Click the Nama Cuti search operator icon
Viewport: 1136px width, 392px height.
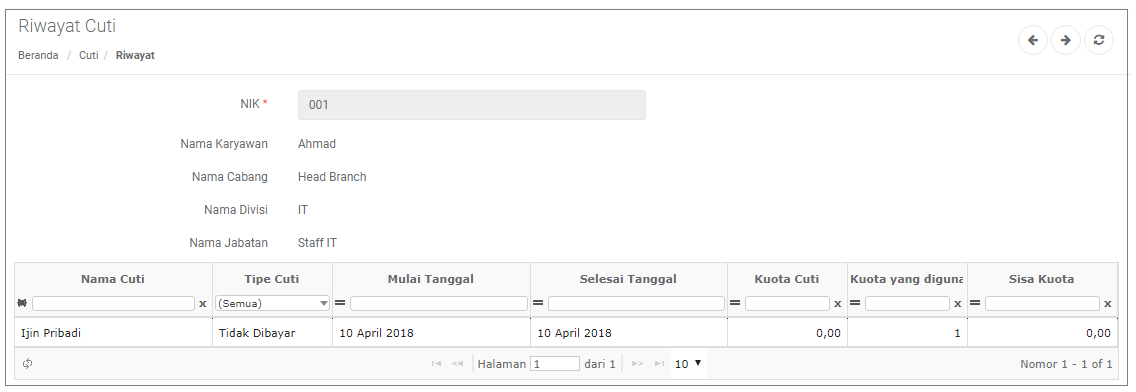22,304
